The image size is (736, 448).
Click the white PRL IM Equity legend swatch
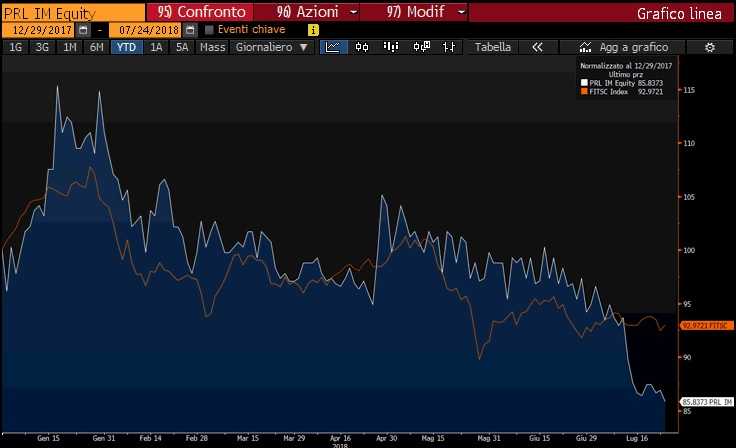pyautogui.click(x=584, y=83)
